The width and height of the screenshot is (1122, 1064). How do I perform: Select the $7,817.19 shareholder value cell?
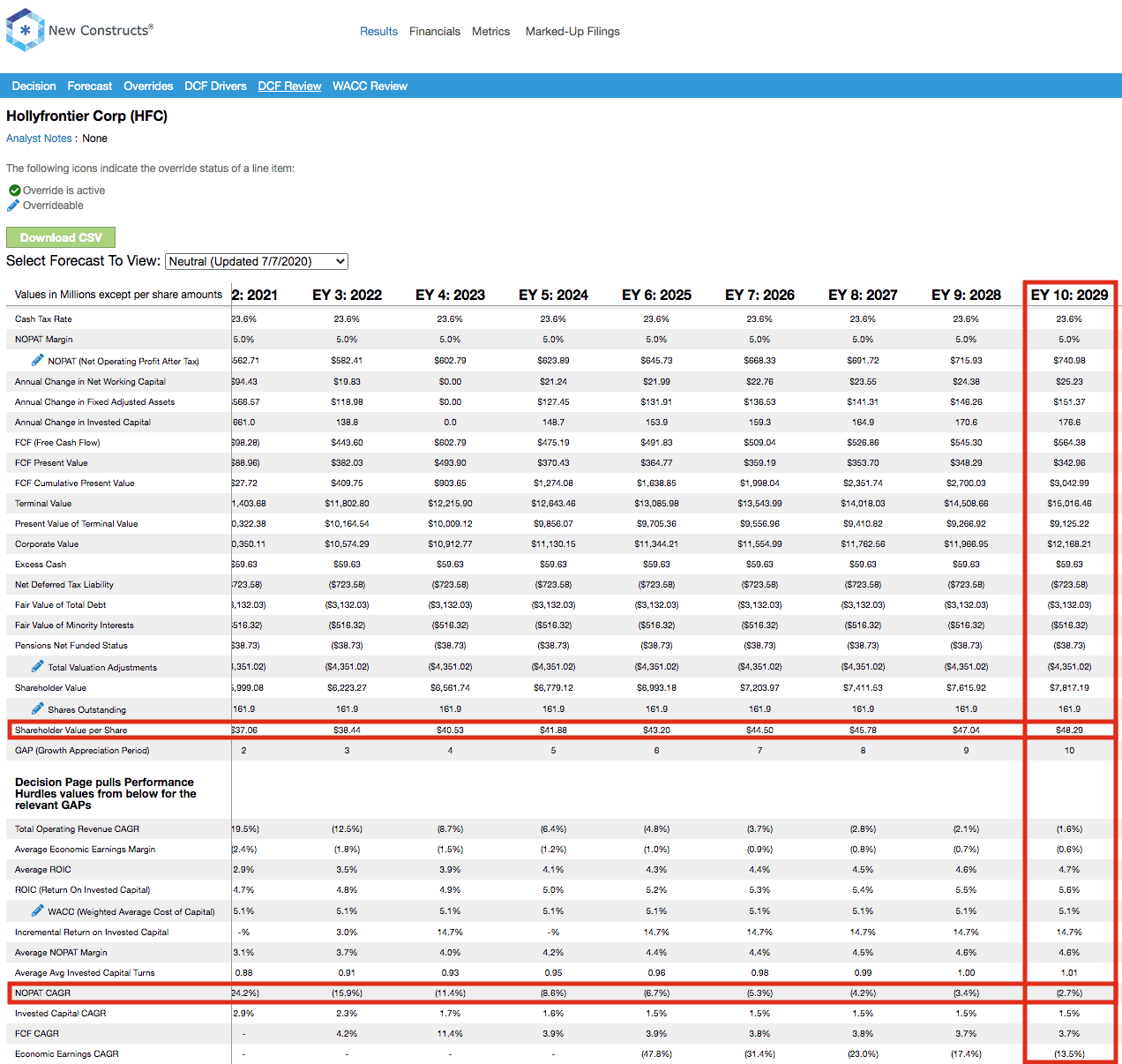1069,688
